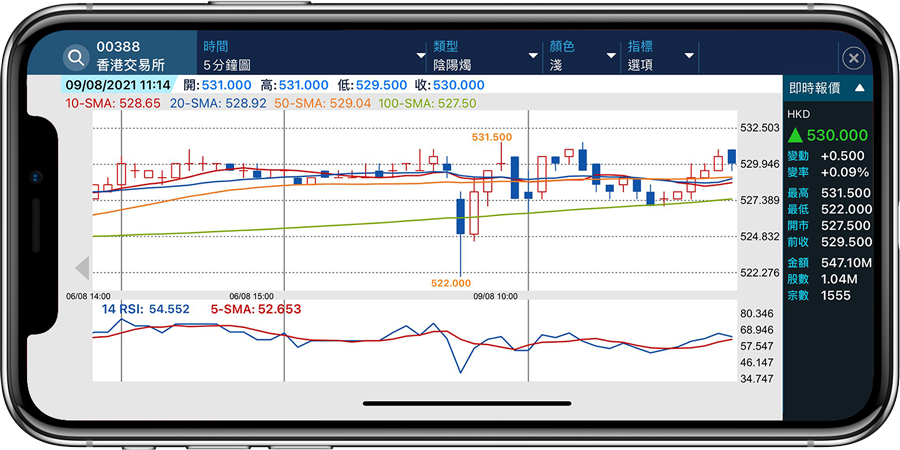
Task: Open the 指標 indicator options dropdown
Action: (x=660, y=56)
